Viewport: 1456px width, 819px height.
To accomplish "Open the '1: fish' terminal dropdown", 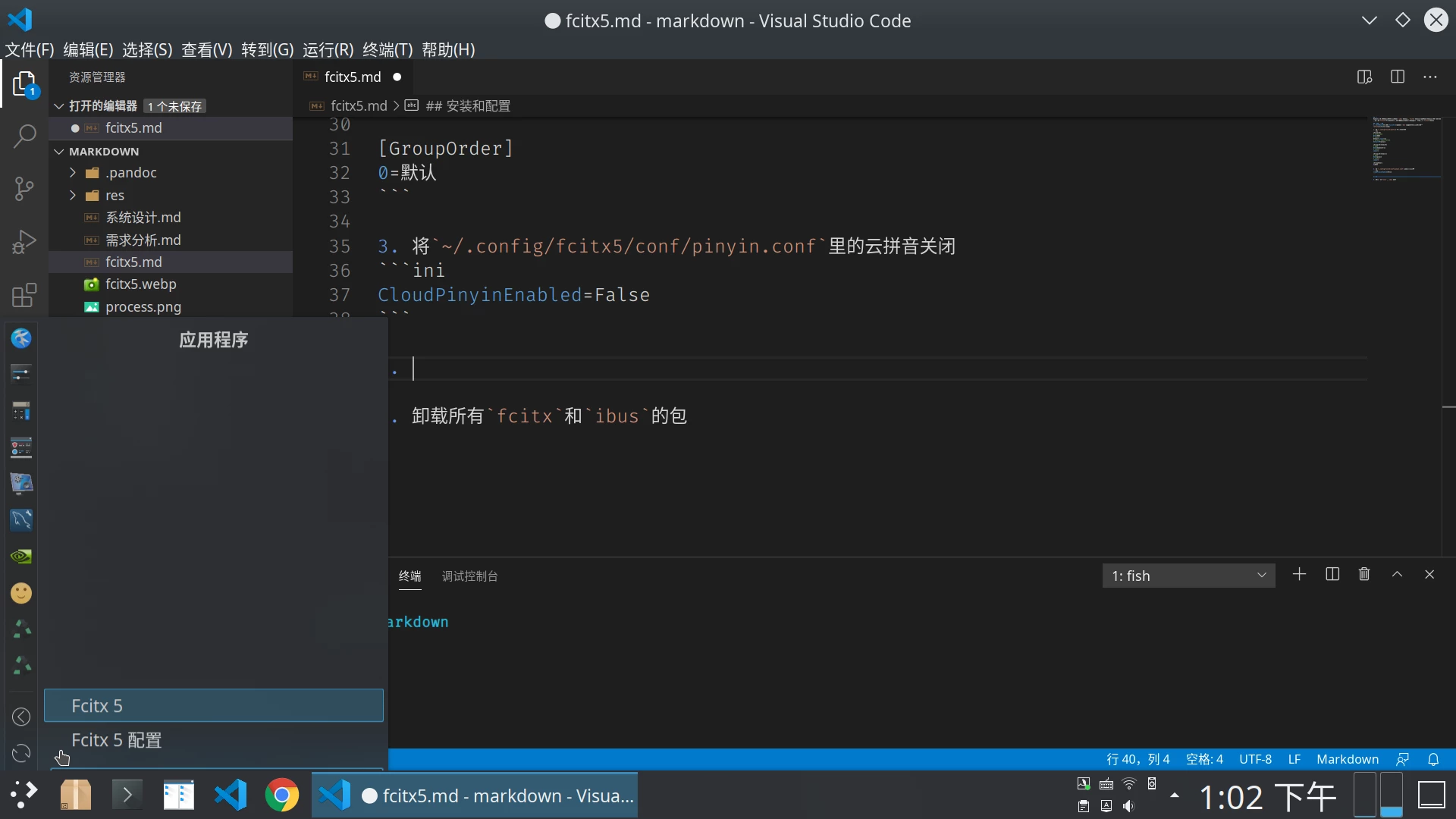I will [x=1188, y=576].
